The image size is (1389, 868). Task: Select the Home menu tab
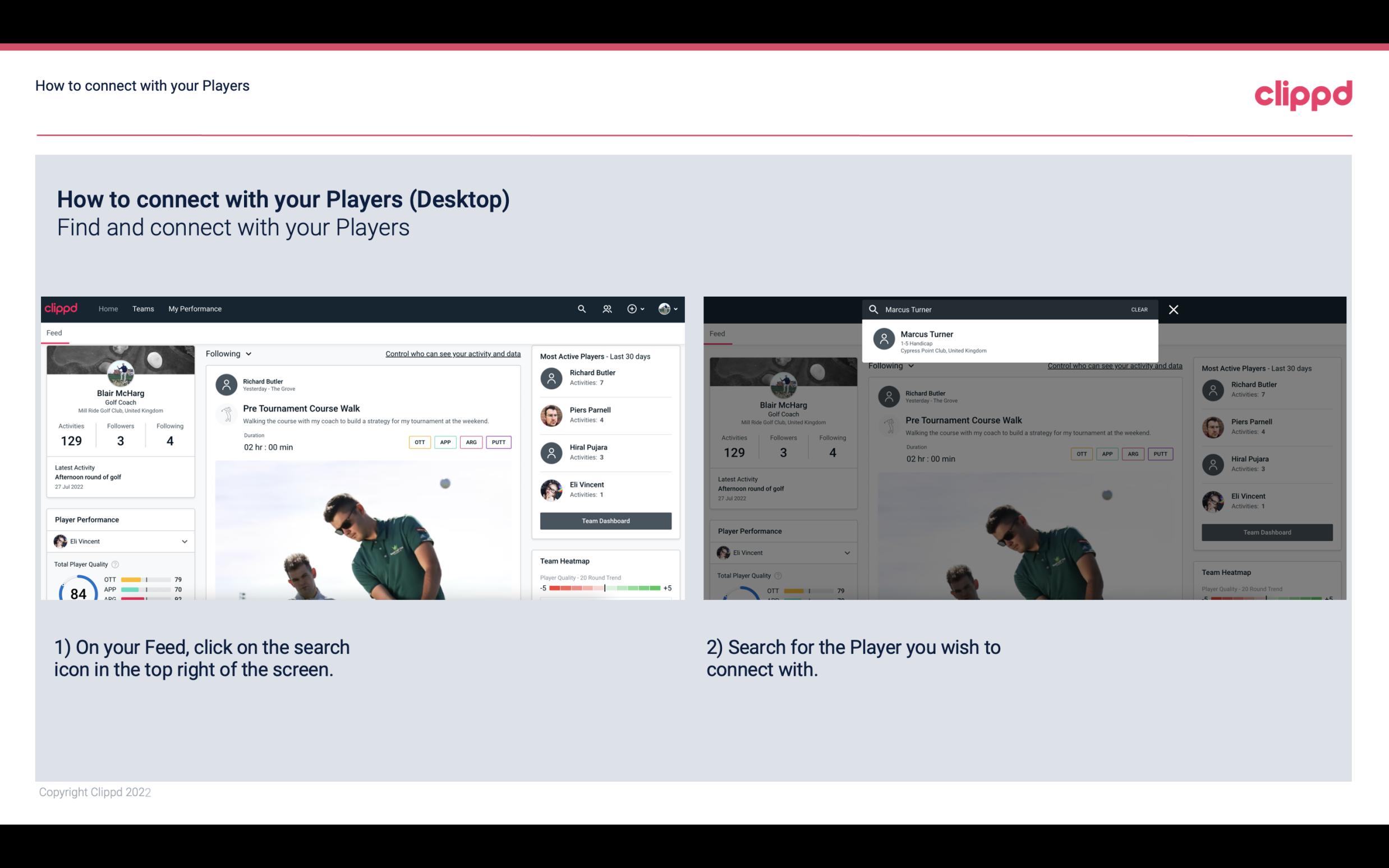[x=107, y=309]
